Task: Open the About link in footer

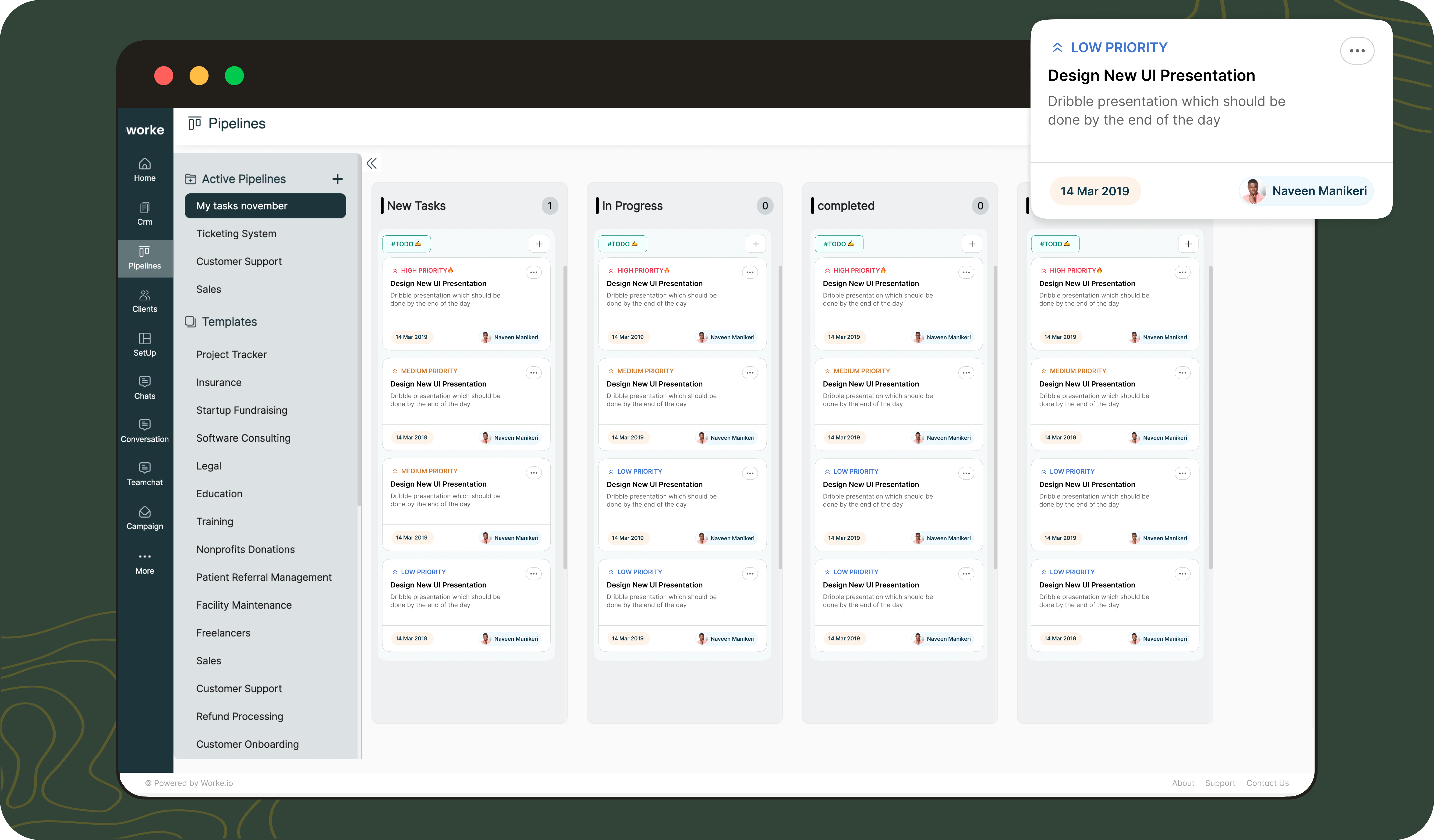Action: (x=1182, y=783)
